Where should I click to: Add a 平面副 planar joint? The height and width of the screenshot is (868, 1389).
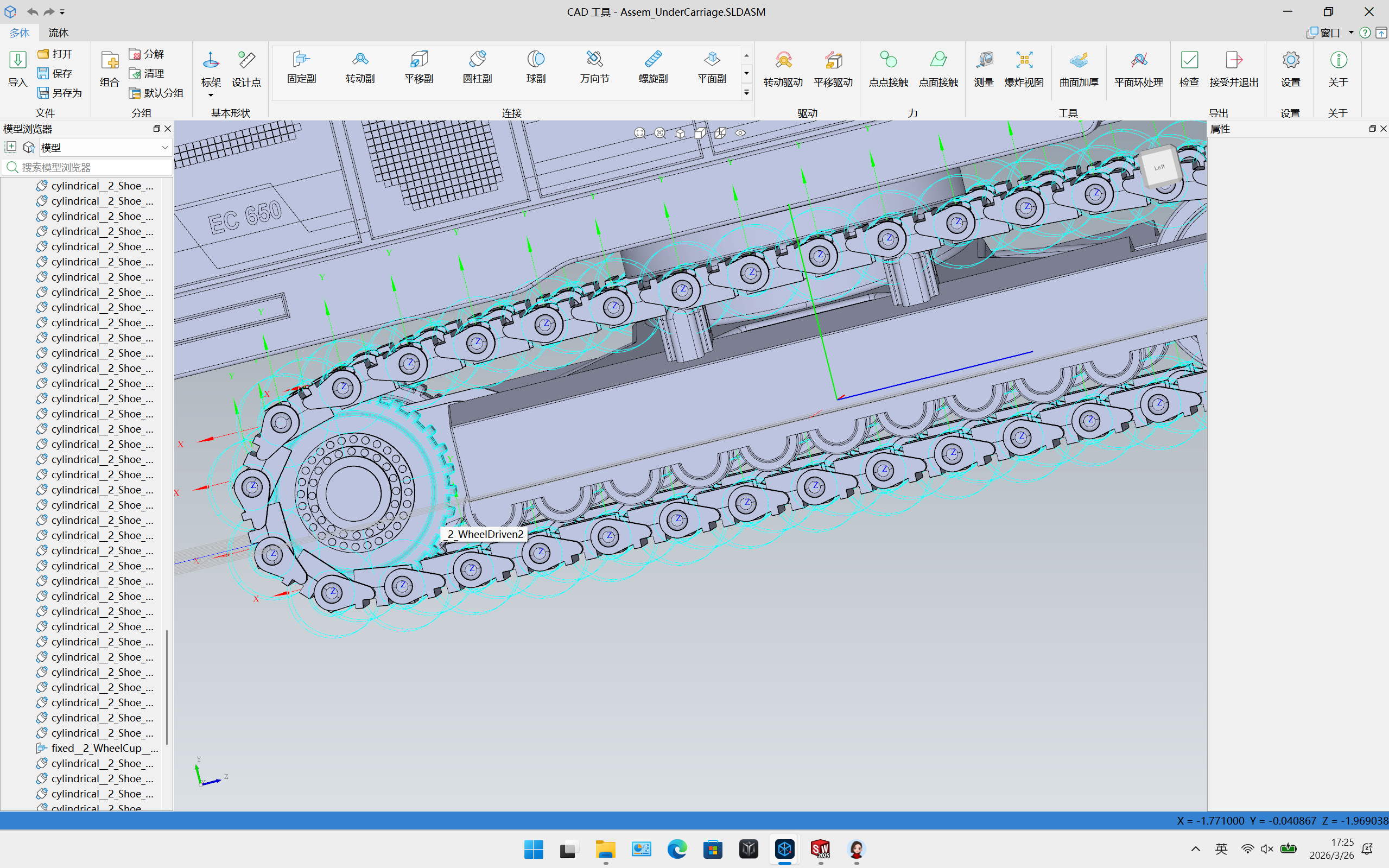click(712, 68)
